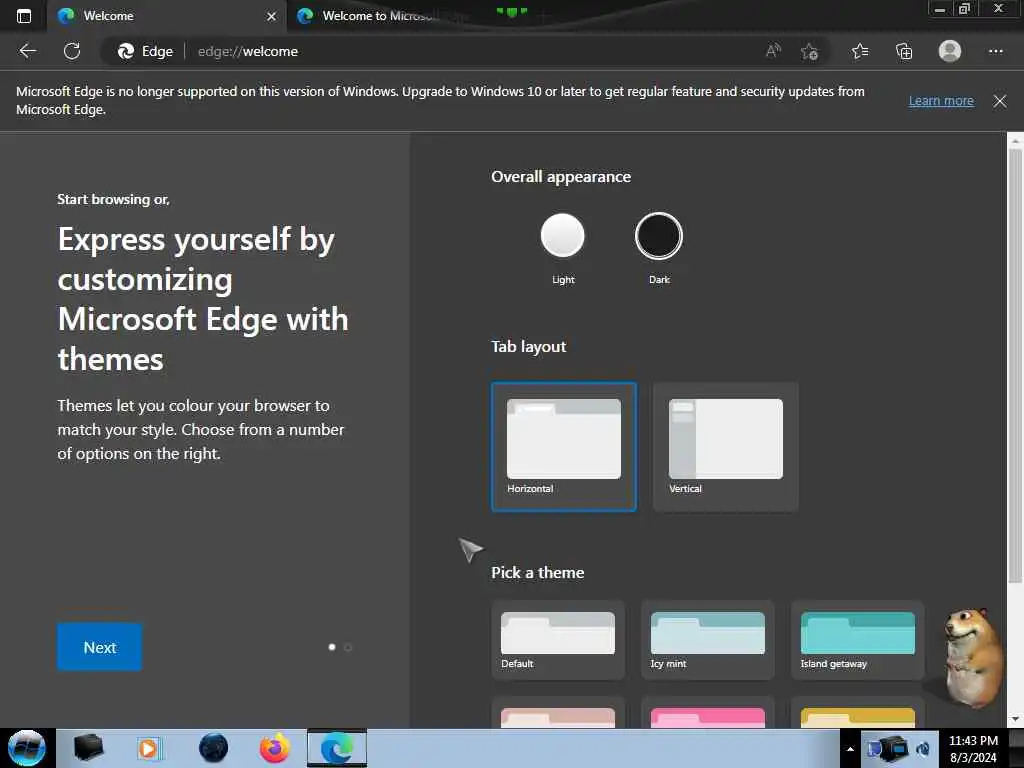Click the volume tray icon
This screenshot has height=768, width=1024.
pos(923,749)
